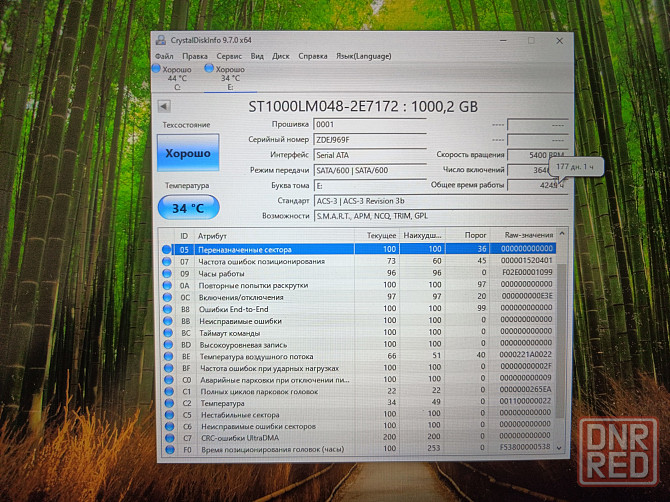Click status dot of row 07
The width and height of the screenshot is (670, 502).
[x=167, y=261]
